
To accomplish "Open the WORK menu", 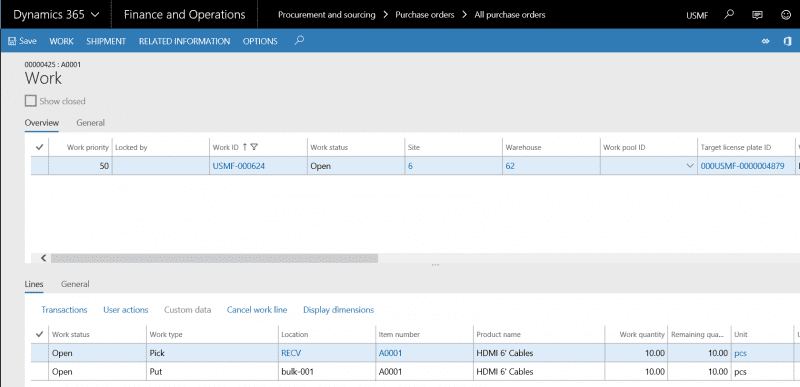I will click(x=61, y=41).
